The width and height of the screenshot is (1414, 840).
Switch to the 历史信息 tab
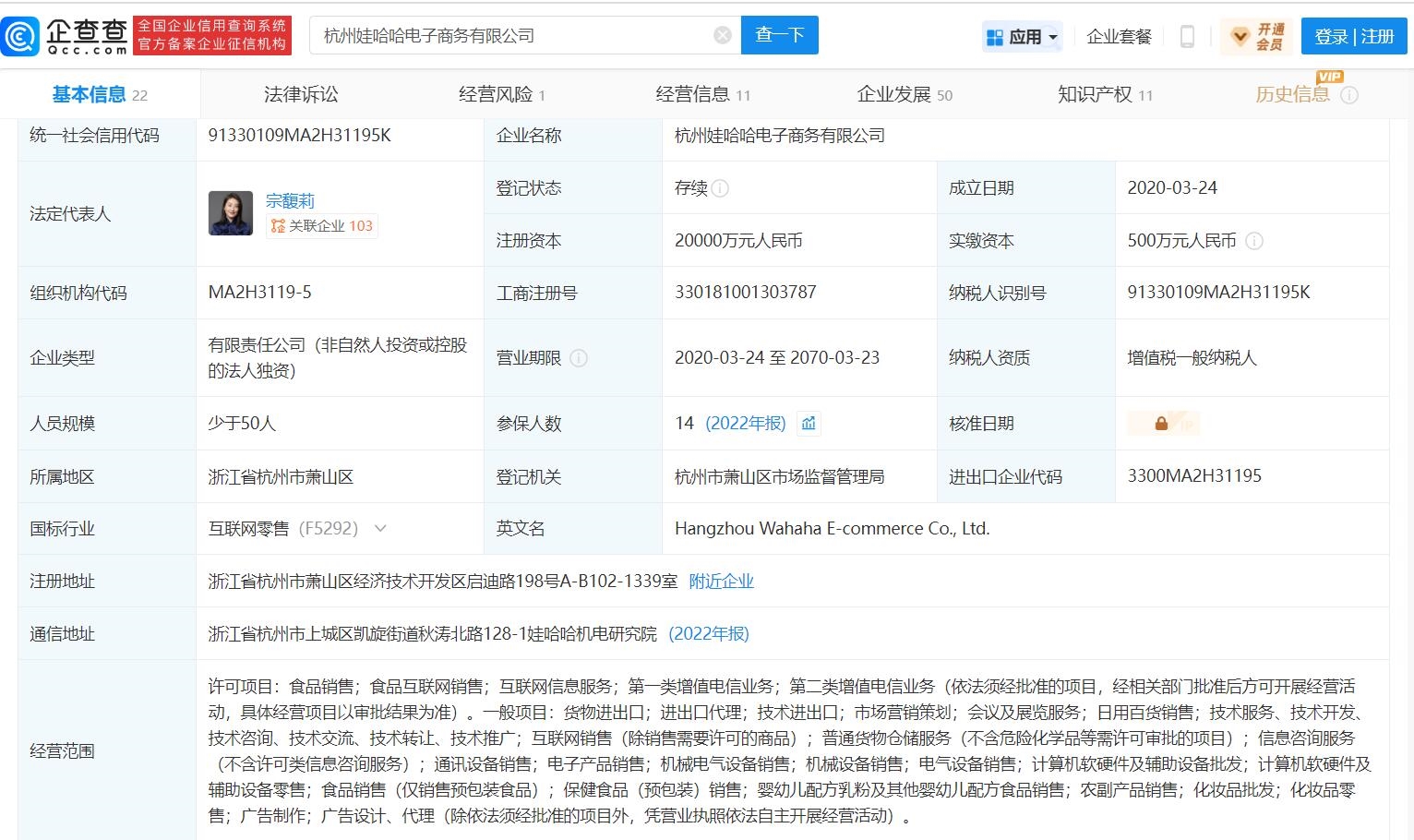point(1292,94)
